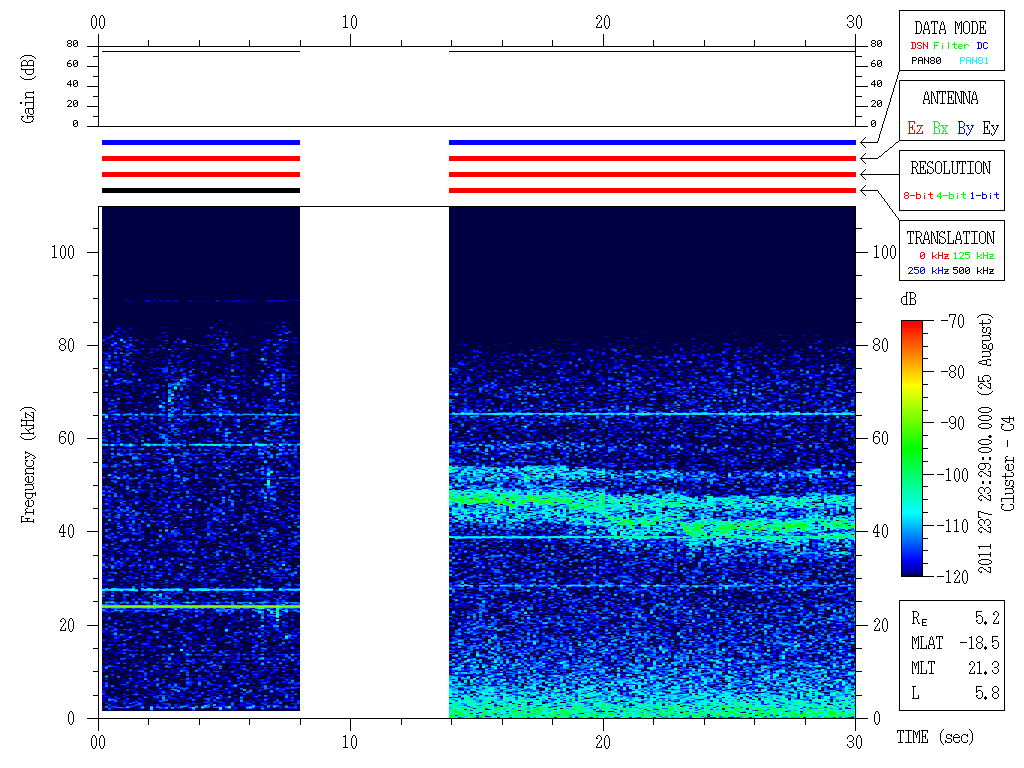Select the blue 1-bit resolution label

(984, 196)
